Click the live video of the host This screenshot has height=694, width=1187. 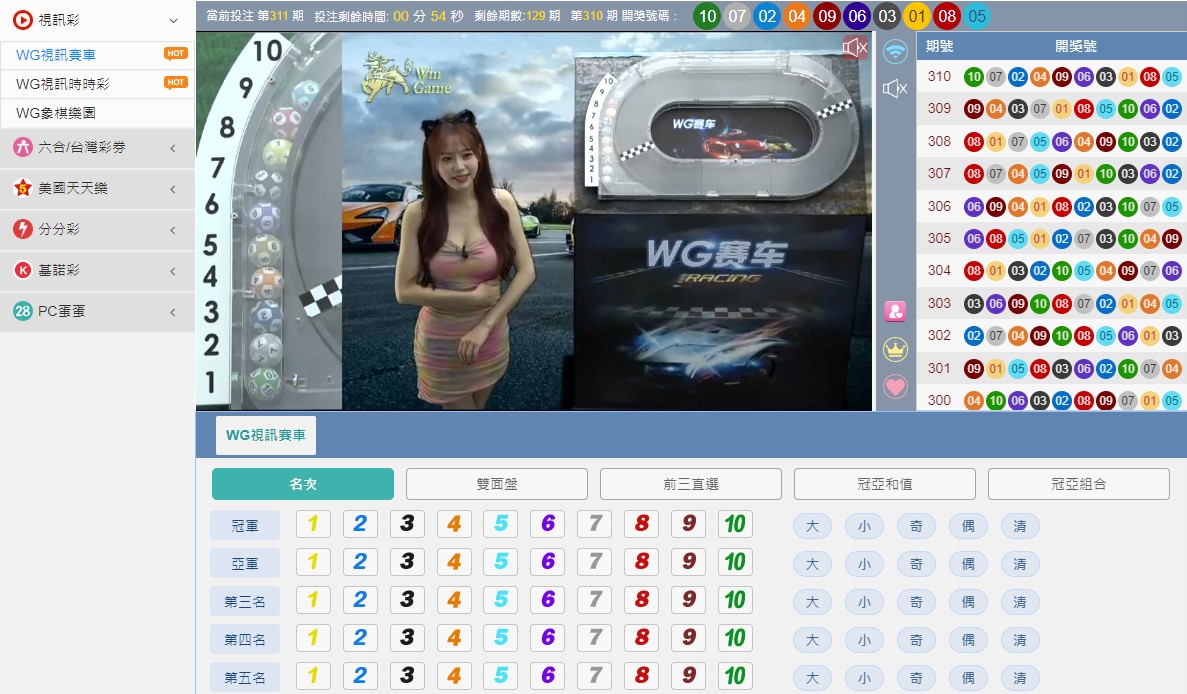tap(534, 221)
